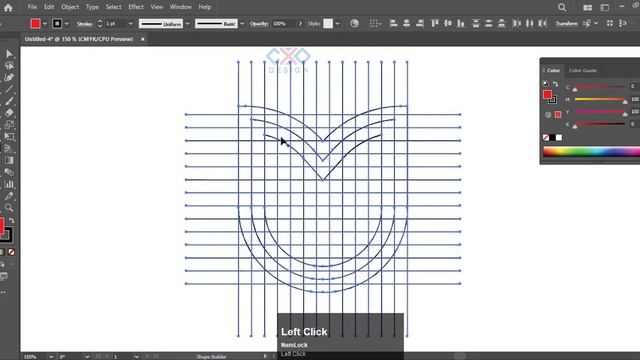Image resolution: width=640 pixels, height=360 pixels.
Task: Open the Window menu
Action: (x=180, y=7)
